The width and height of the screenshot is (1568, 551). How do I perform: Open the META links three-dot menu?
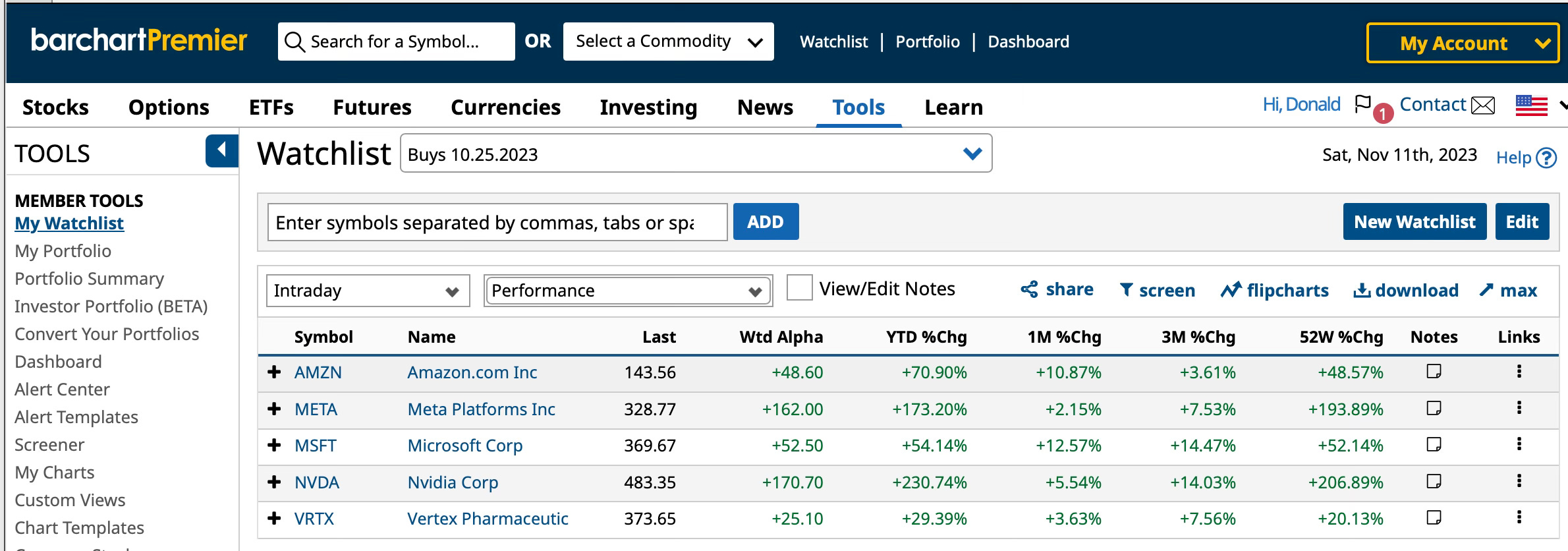click(x=1519, y=408)
